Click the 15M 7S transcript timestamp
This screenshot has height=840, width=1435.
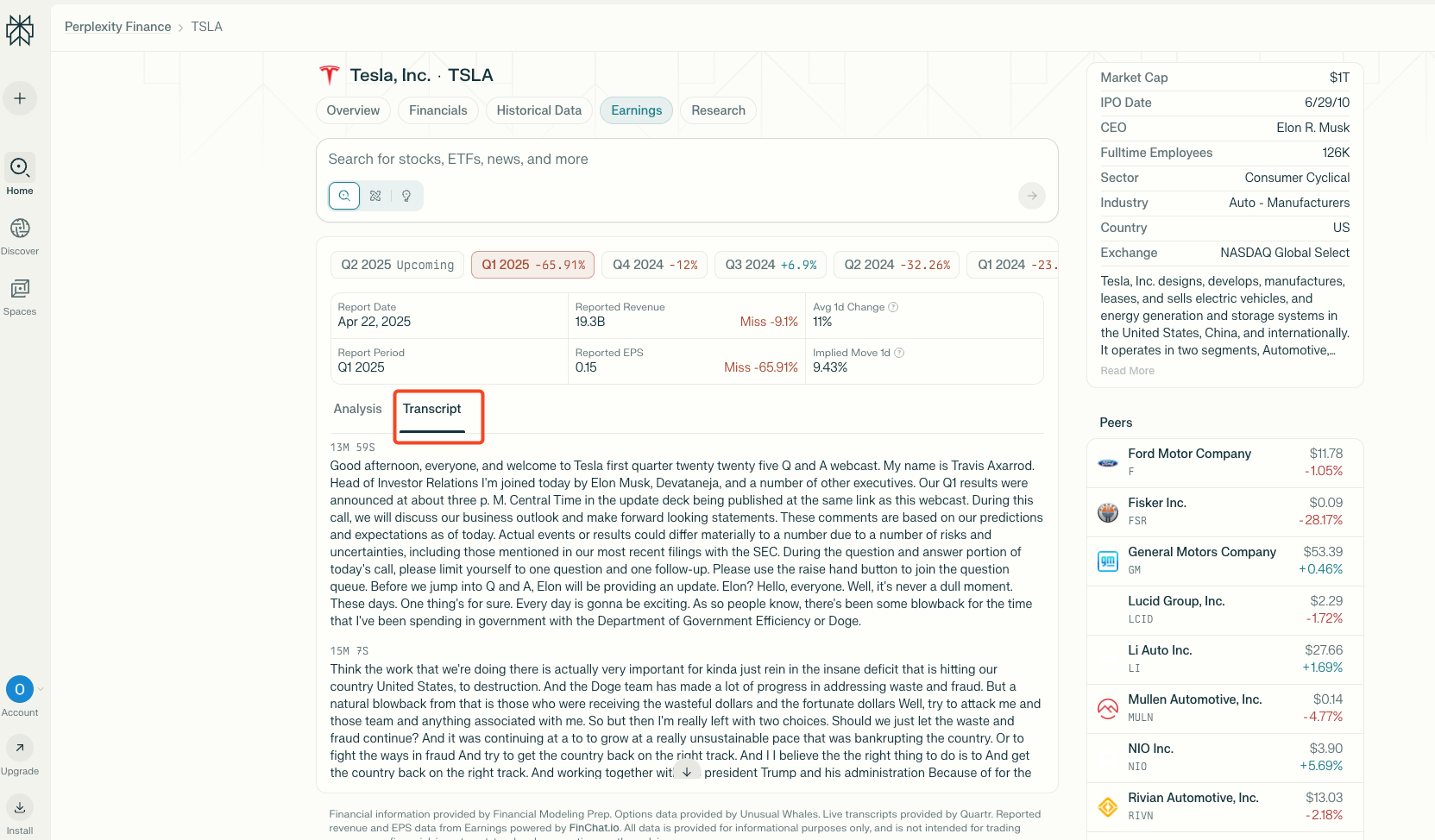[349, 651]
